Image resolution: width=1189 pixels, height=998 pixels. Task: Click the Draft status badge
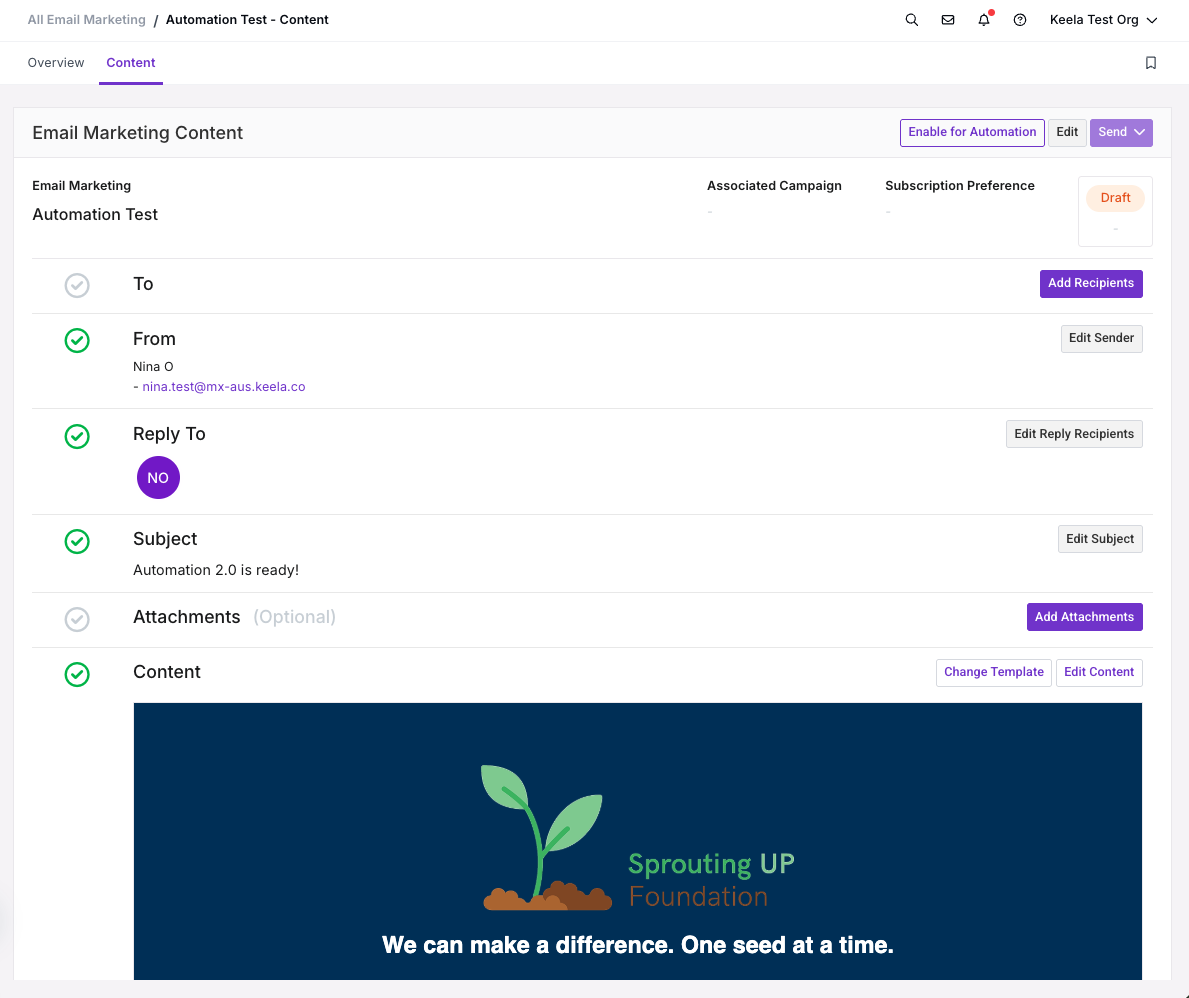point(1115,198)
